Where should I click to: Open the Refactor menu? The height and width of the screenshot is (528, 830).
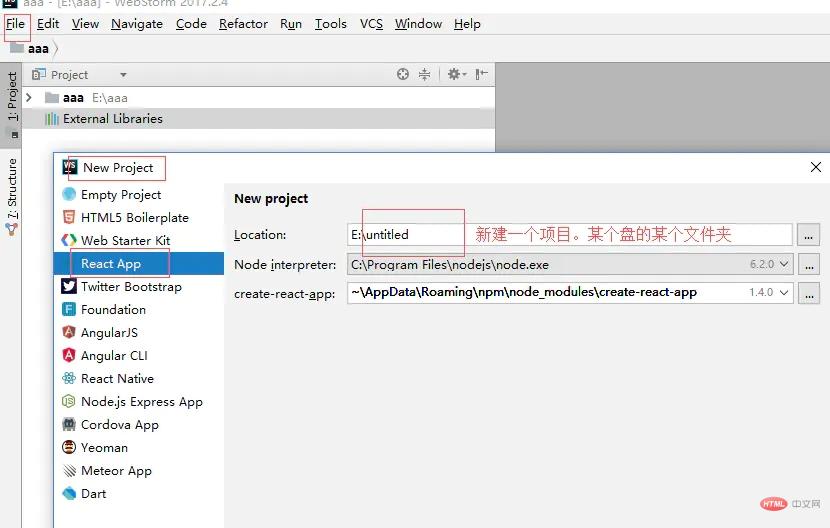(x=243, y=24)
